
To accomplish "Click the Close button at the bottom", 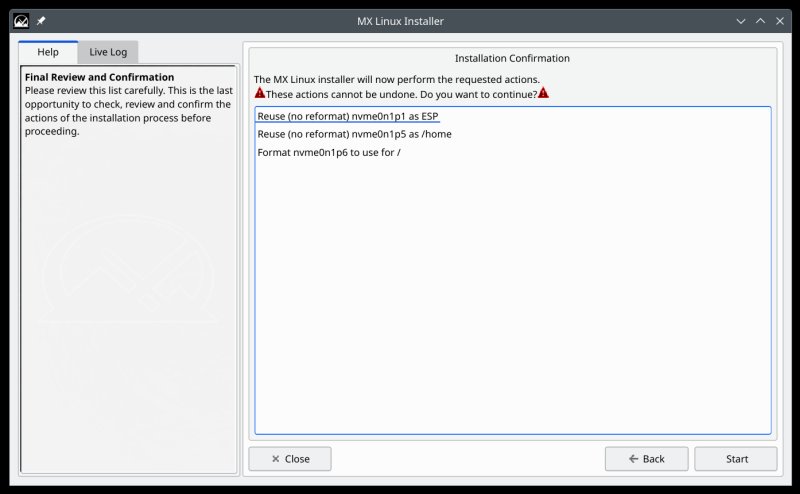I will [x=290, y=459].
